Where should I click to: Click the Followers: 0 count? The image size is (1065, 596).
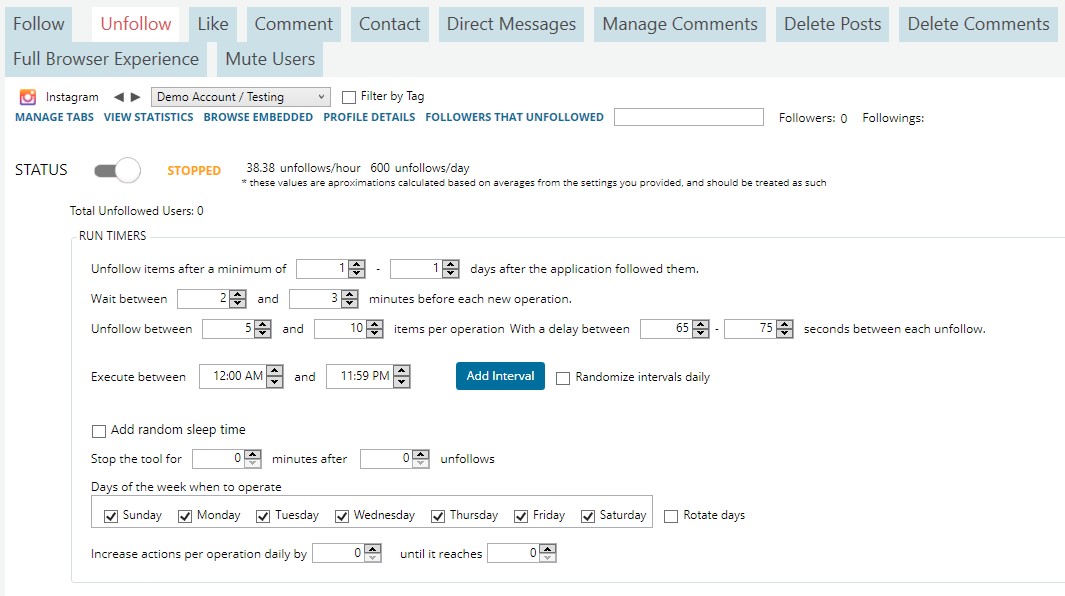tap(813, 118)
